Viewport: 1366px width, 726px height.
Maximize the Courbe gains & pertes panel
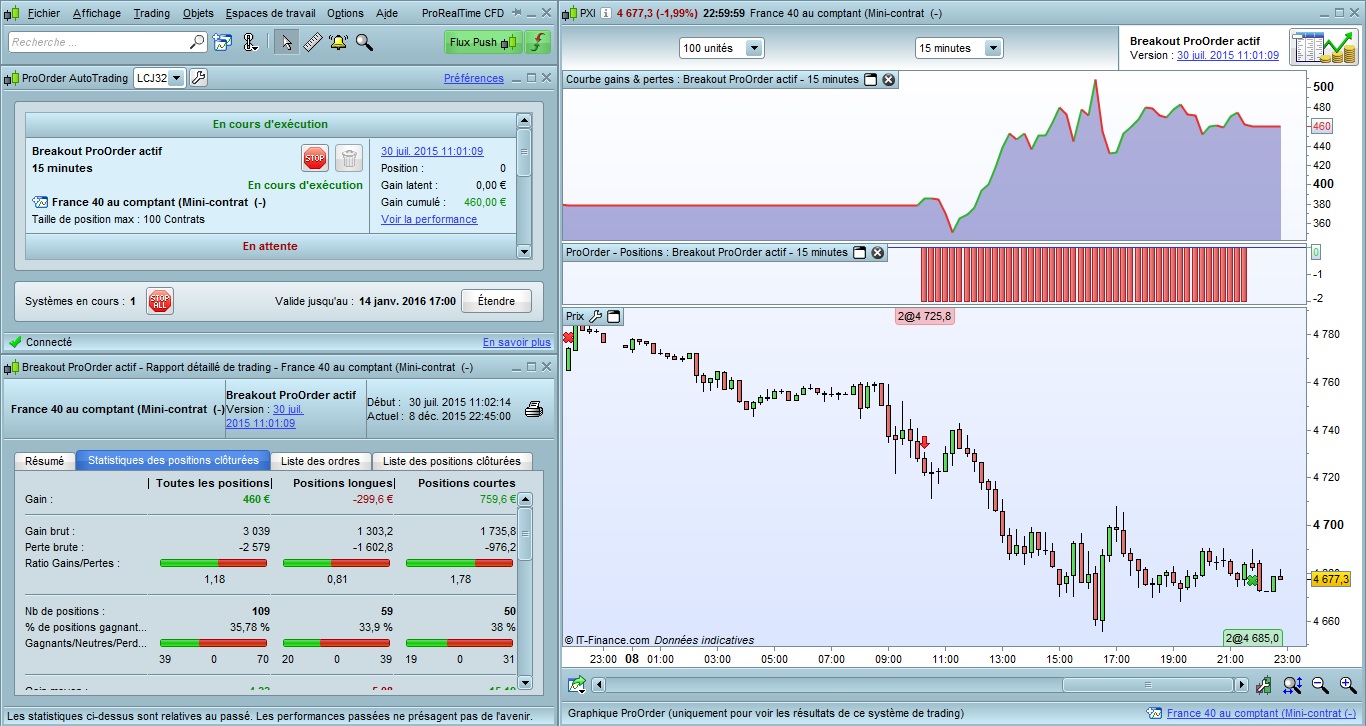(x=870, y=79)
